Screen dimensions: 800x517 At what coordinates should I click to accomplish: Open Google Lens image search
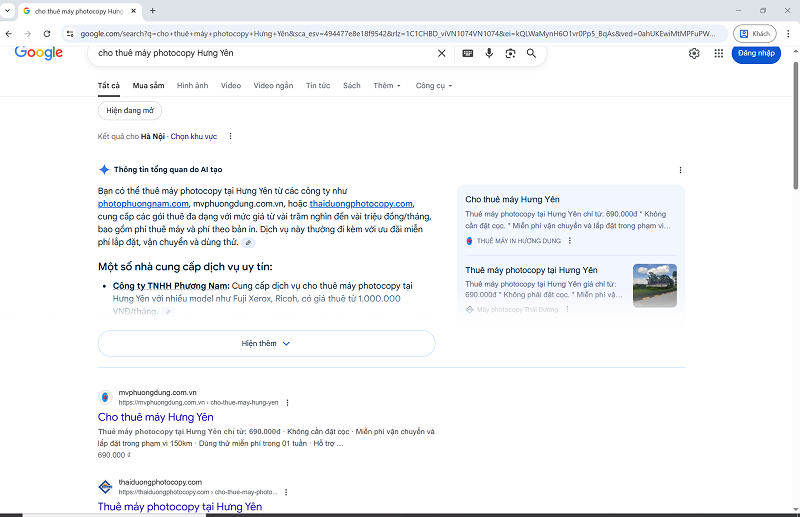click(x=510, y=53)
